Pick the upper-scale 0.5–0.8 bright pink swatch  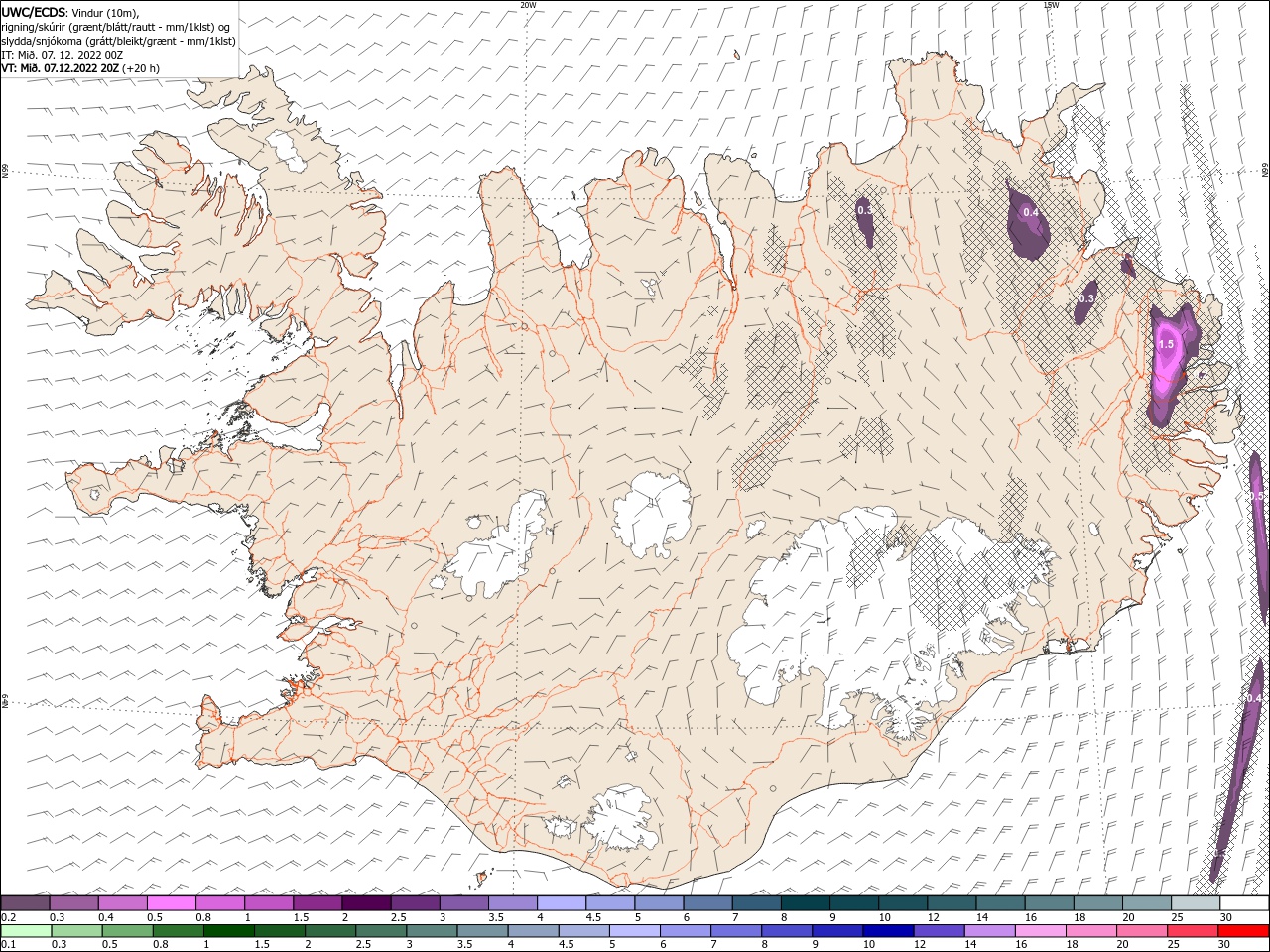pyautogui.click(x=171, y=903)
